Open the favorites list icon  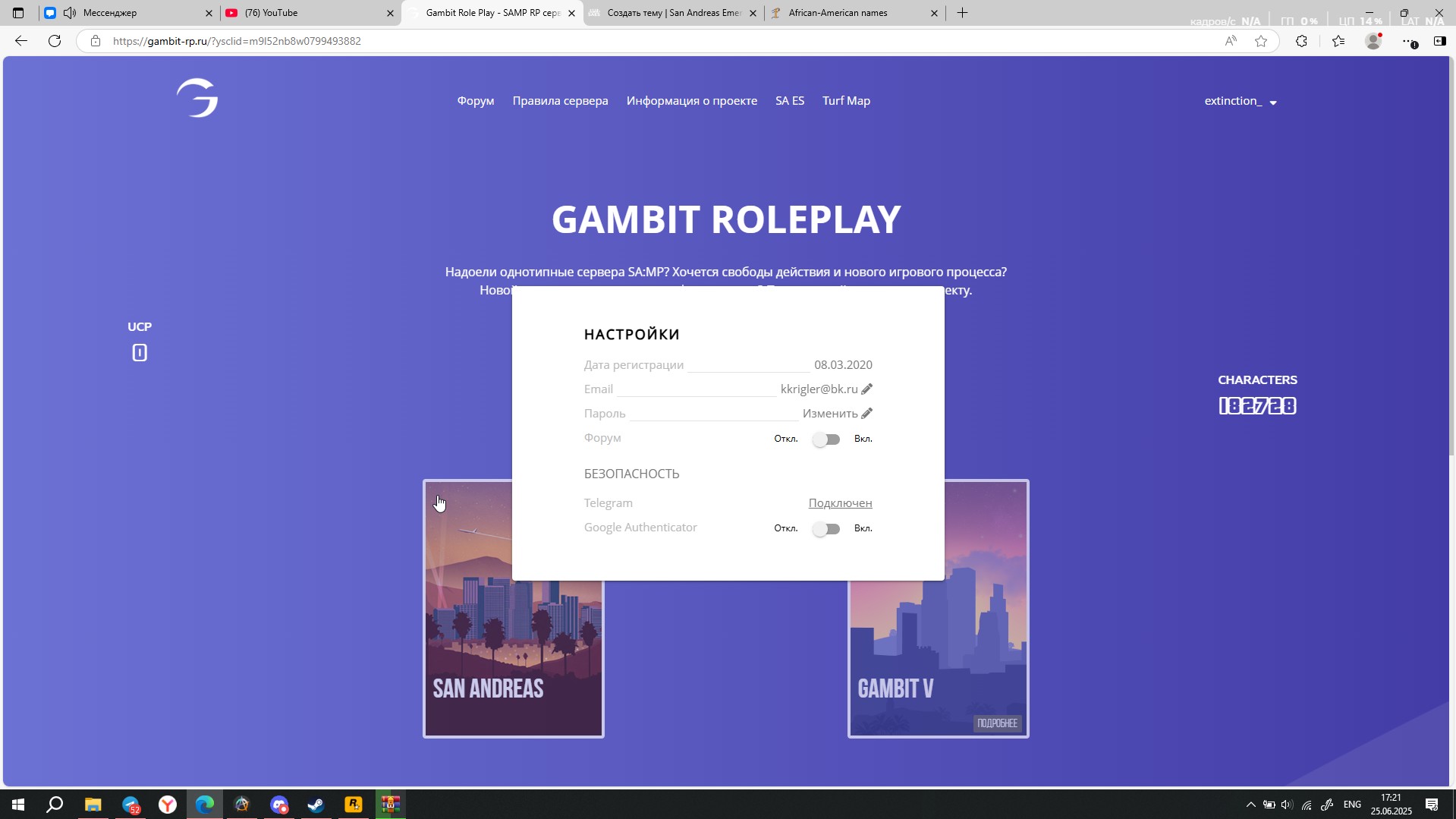[1338, 41]
